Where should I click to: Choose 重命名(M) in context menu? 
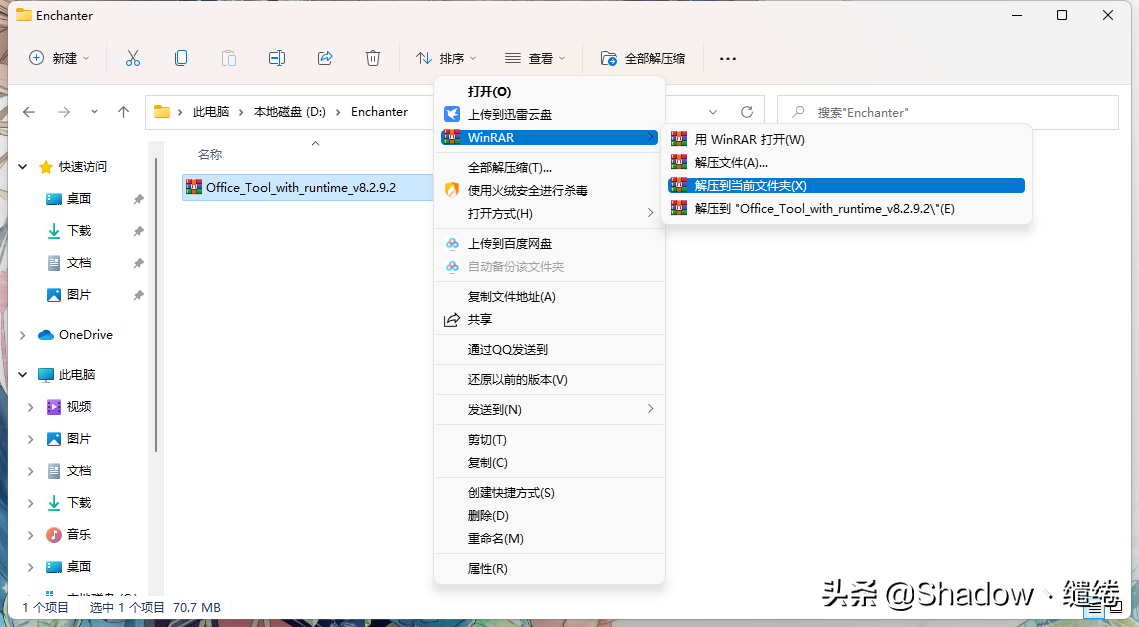point(549,538)
